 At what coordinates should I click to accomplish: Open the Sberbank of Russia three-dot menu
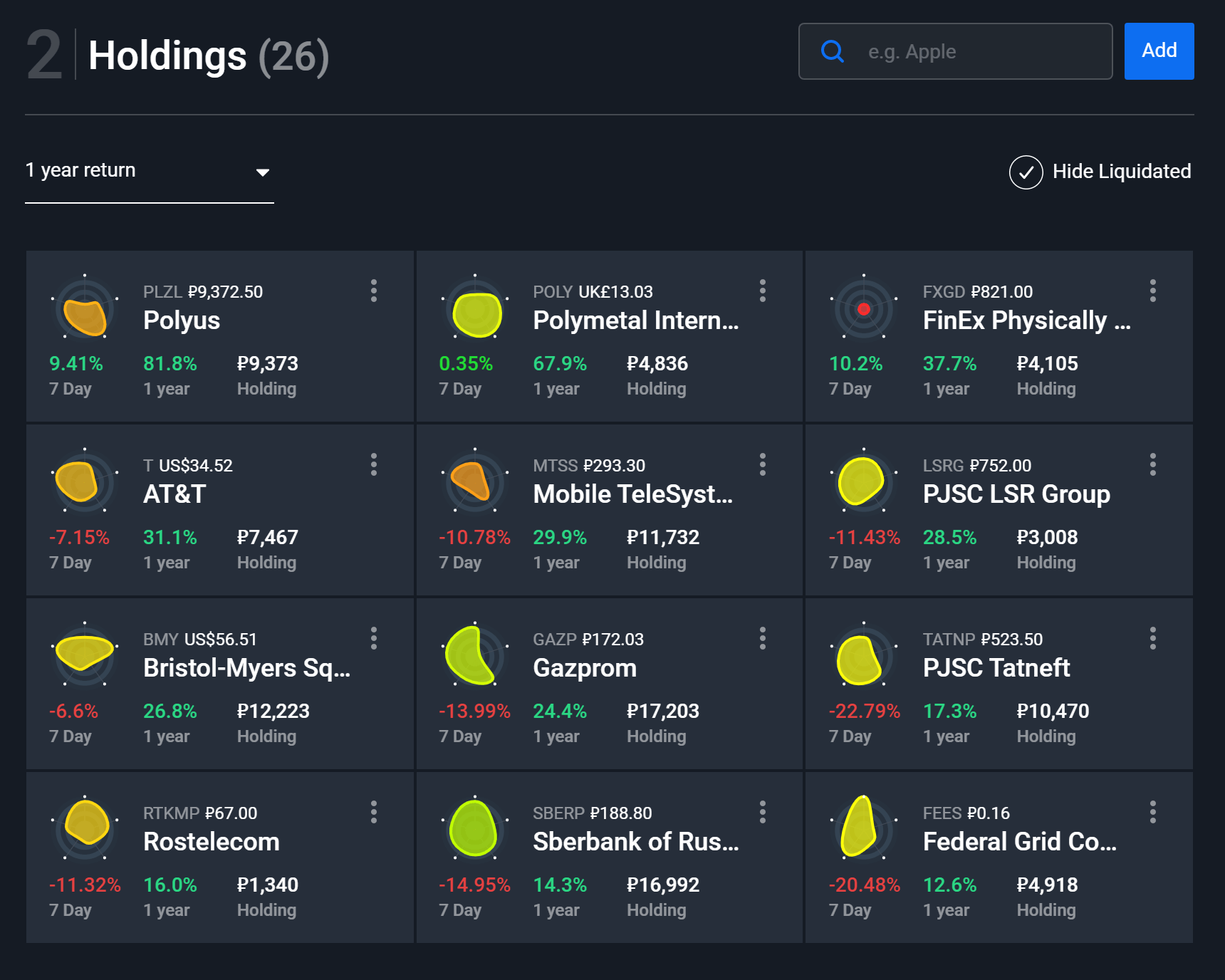click(x=763, y=812)
